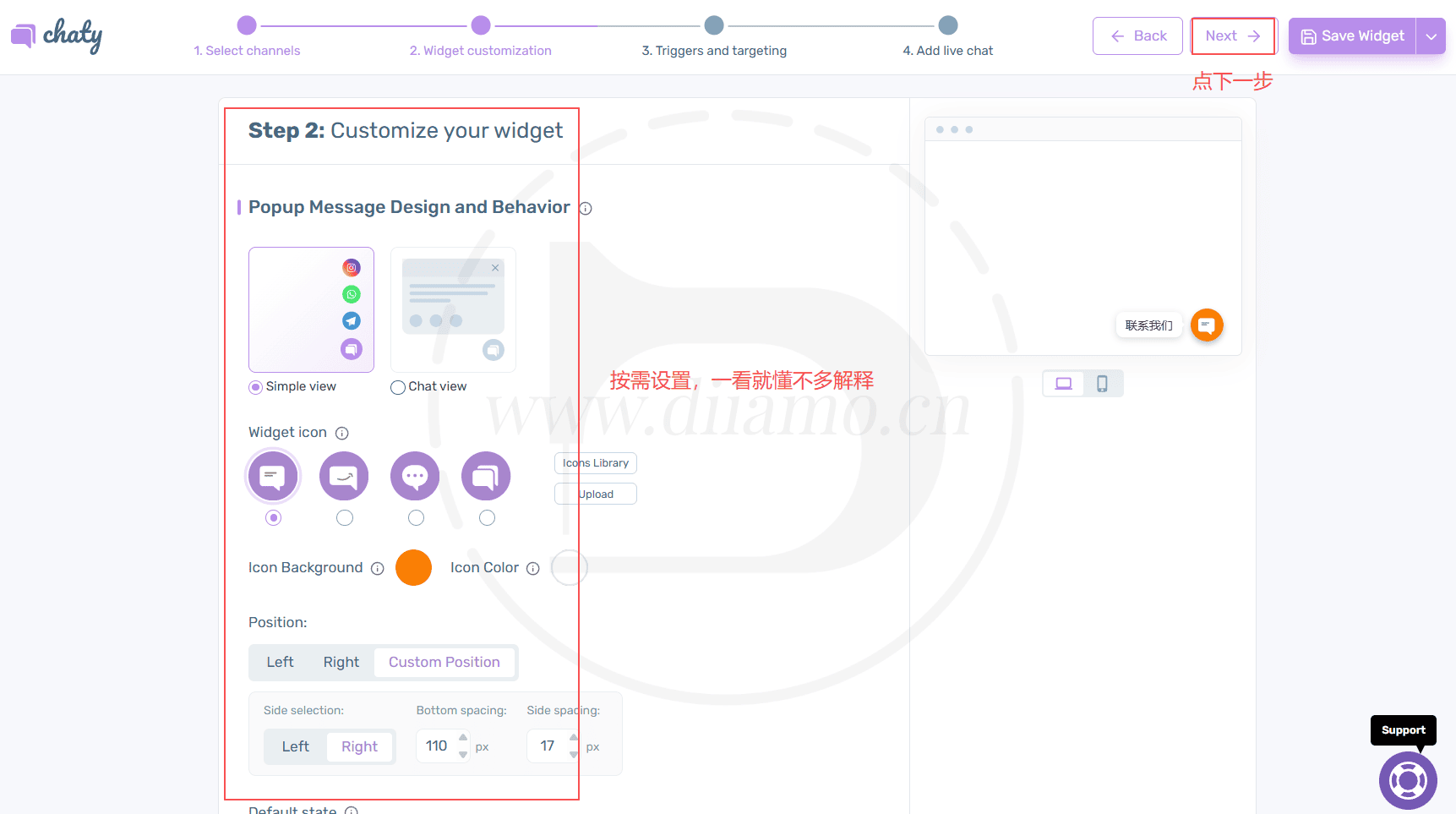The image size is (1456, 814).
Task: Choose the Custom Position tab
Action: (x=444, y=662)
